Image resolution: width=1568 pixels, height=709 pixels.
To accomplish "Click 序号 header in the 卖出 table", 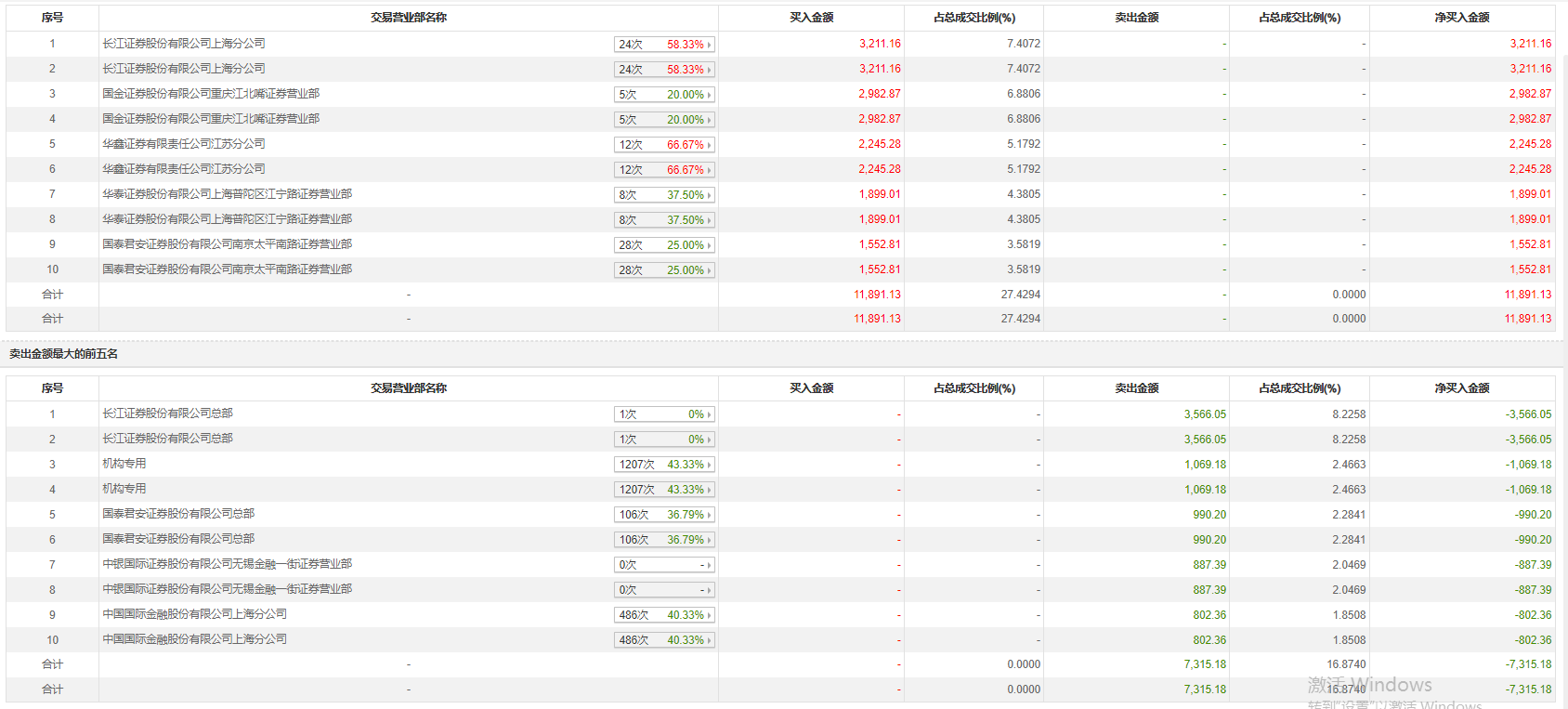I will 52,388.
